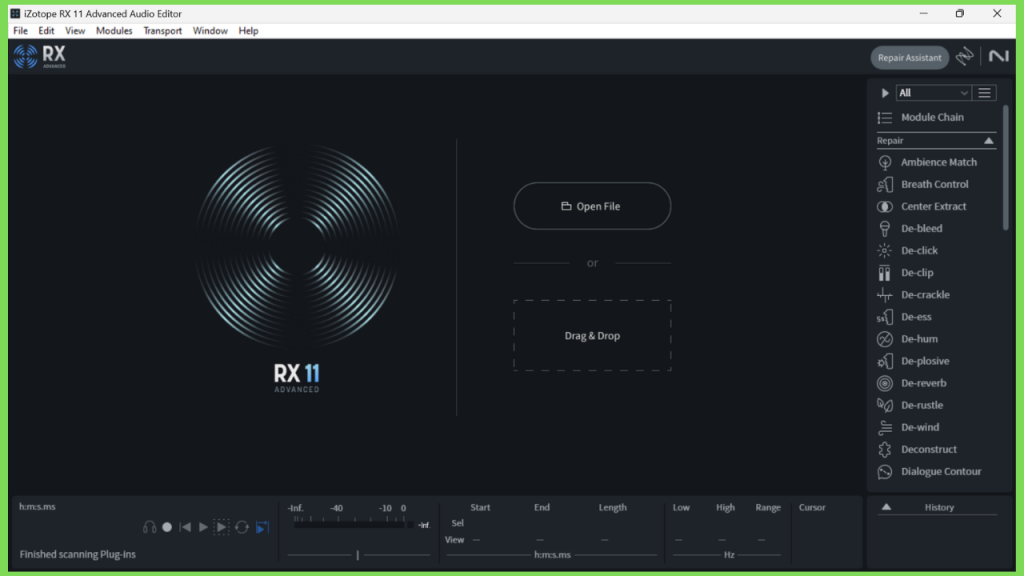Click the Repair category heading

890,141
